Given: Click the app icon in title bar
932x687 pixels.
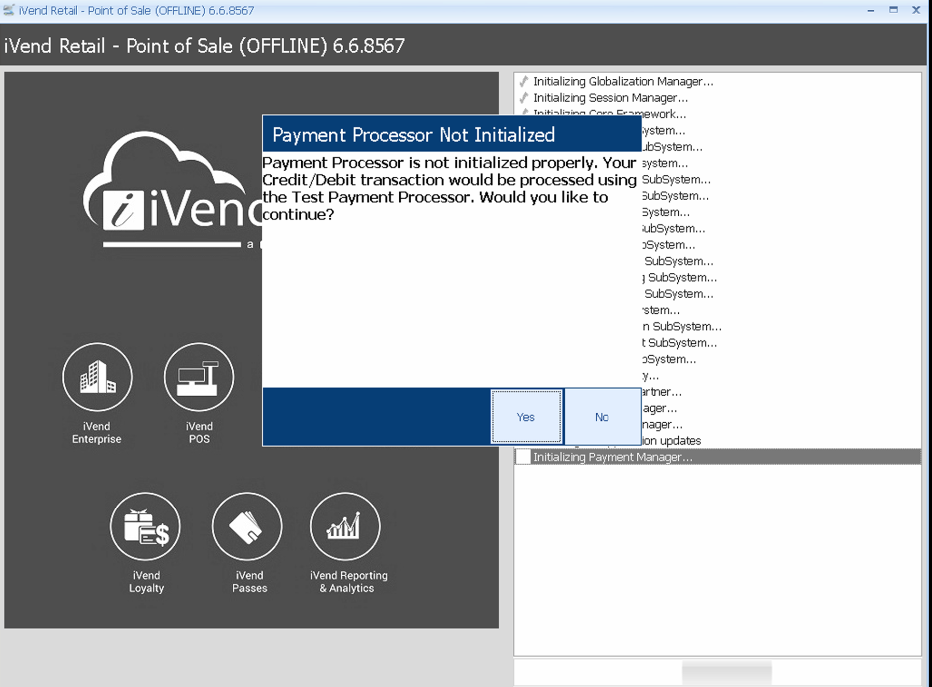Looking at the screenshot, I should [x=8, y=10].
